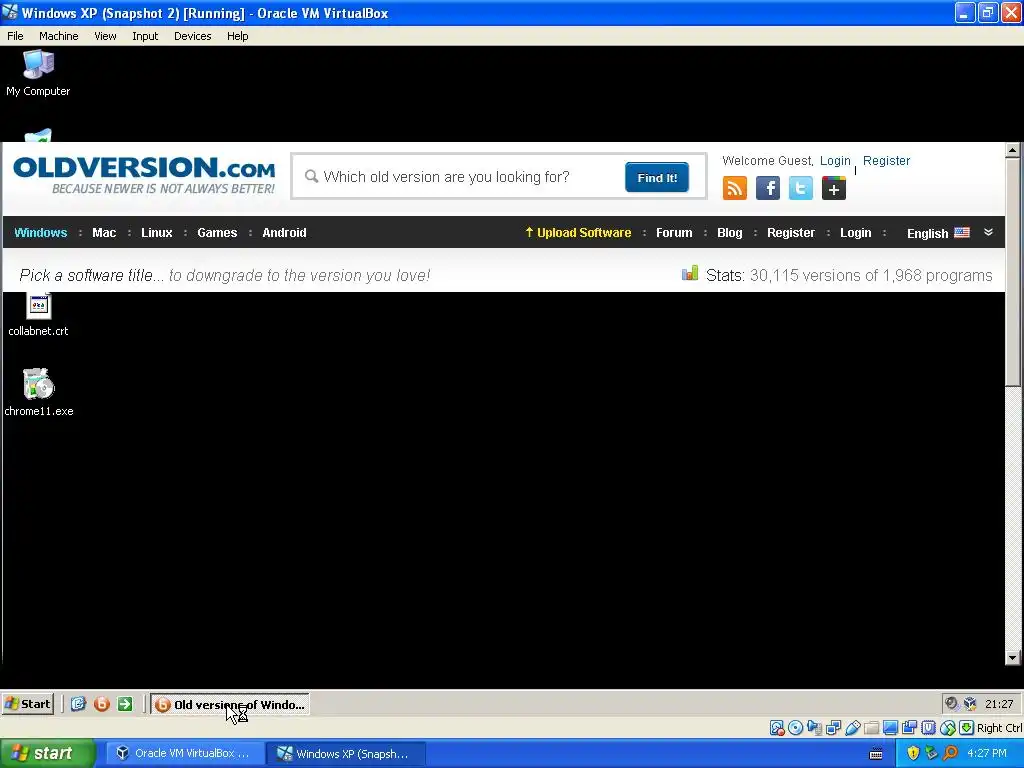Click the display settings status icon
This screenshot has width=1024, height=768.
[x=890, y=728]
